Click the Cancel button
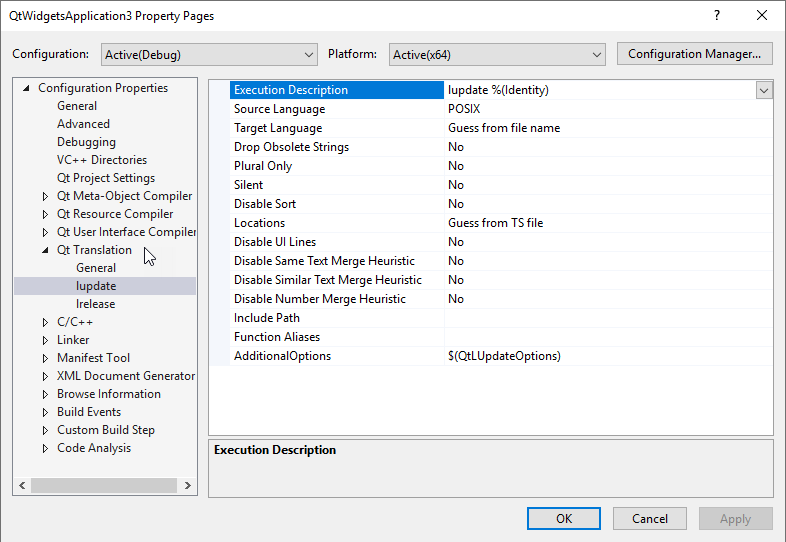 click(x=650, y=518)
